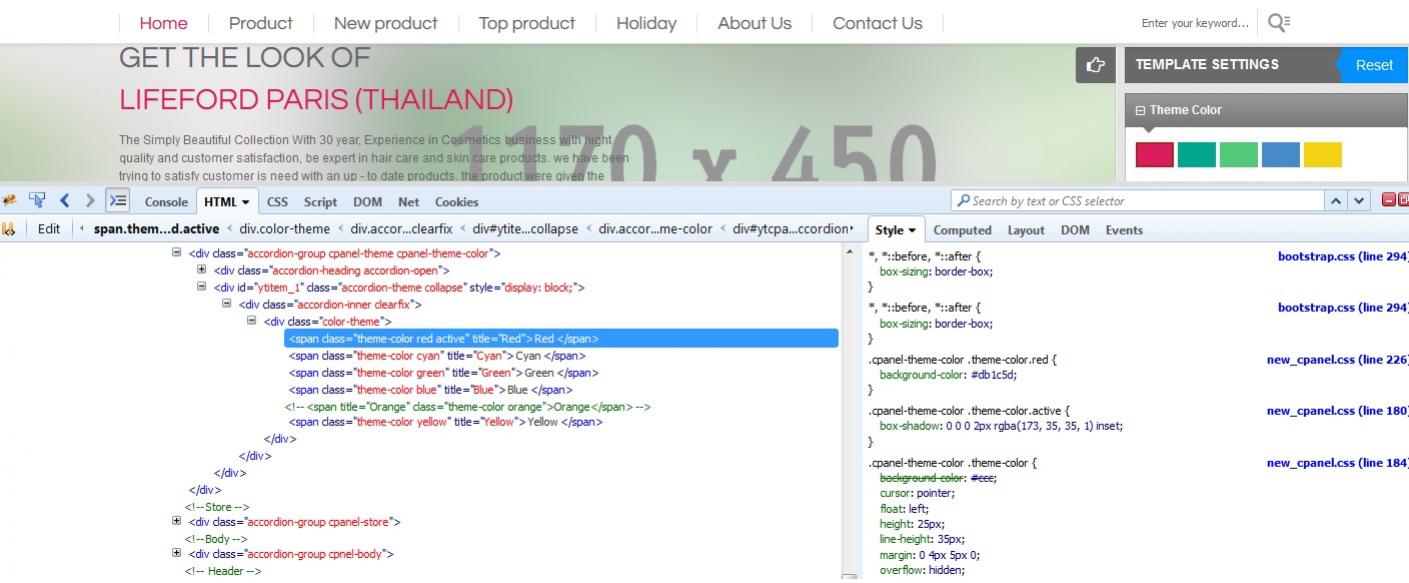Viewport: 1409px width, 583px height.
Task: Open the Holiday navigation link
Action: click(x=646, y=23)
